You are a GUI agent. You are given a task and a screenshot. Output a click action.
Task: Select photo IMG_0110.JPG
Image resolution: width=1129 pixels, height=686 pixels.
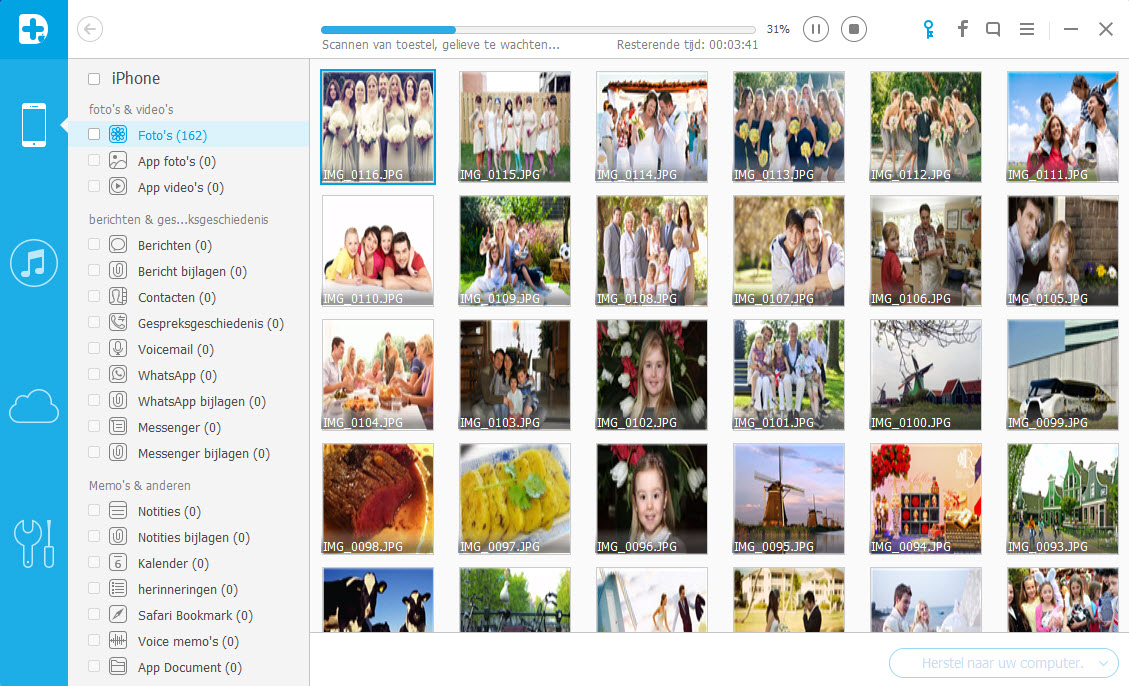pos(378,251)
